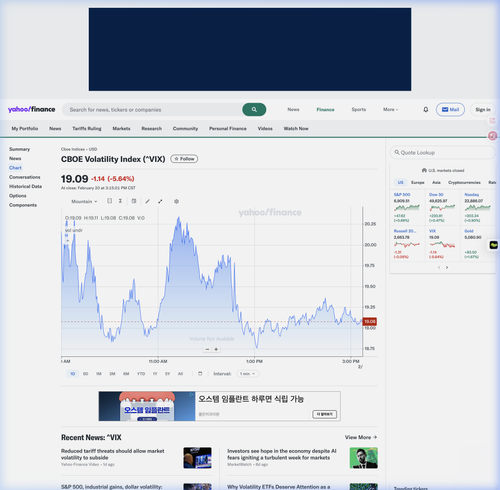Click the Korean implant banner ad button

click(324, 414)
